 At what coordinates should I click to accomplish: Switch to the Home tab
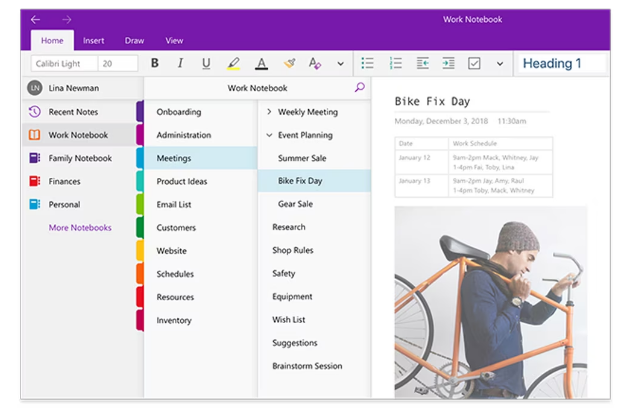click(x=52, y=40)
